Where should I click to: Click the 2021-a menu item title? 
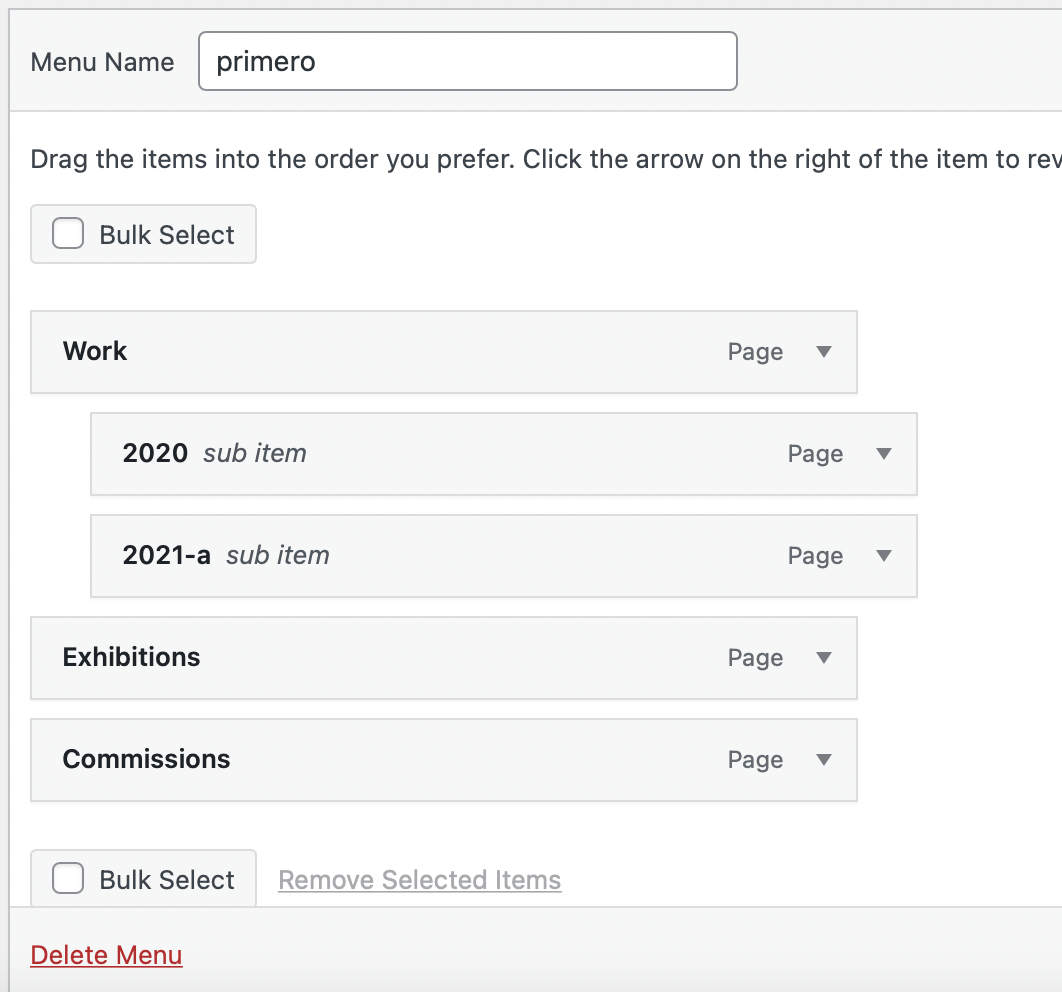(x=166, y=555)
